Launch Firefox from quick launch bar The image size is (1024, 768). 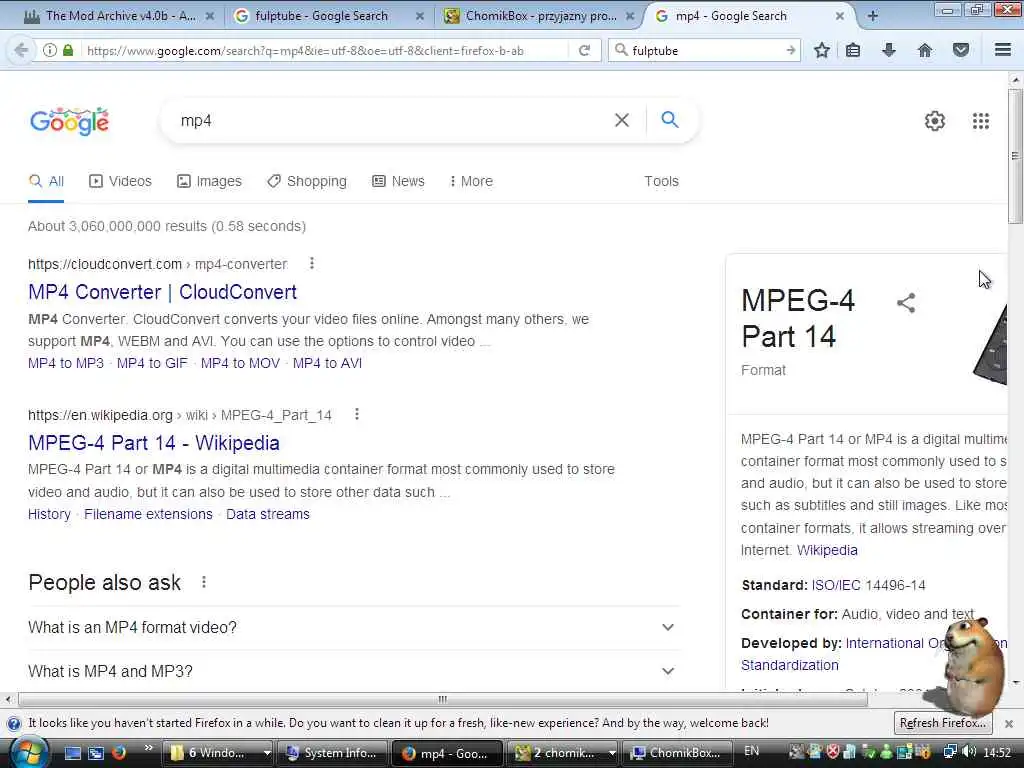click(119, 752)
